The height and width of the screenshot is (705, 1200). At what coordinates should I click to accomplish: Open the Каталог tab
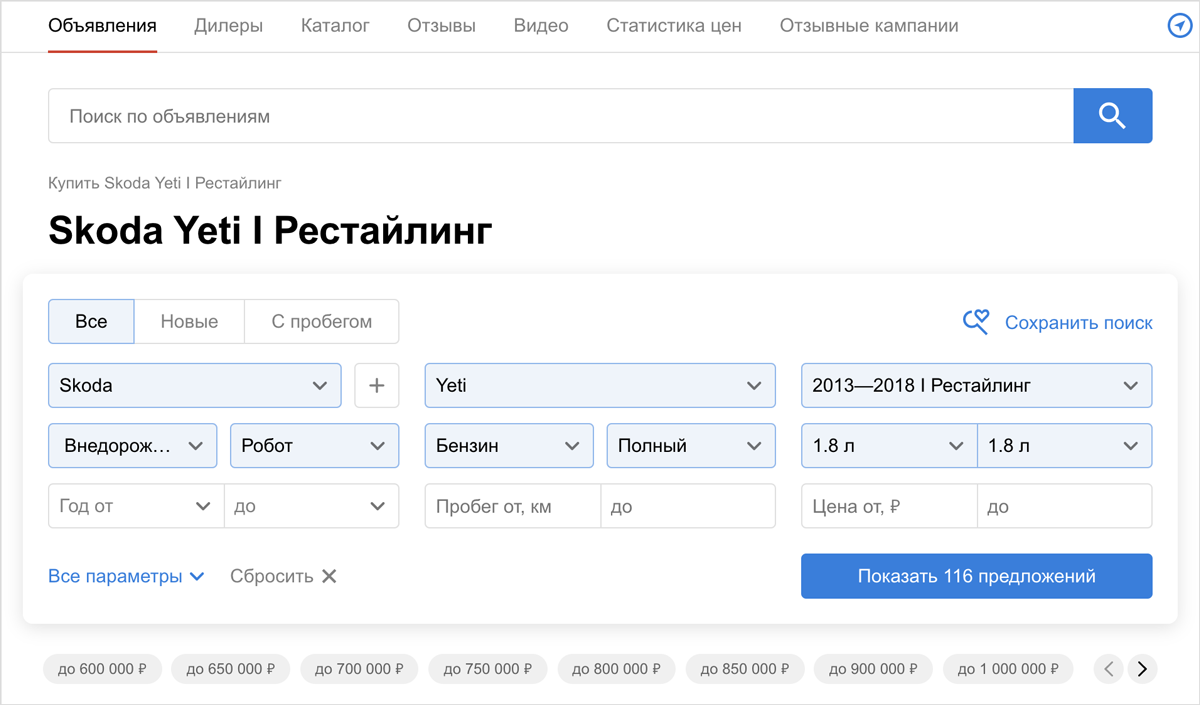pos(335,26)
